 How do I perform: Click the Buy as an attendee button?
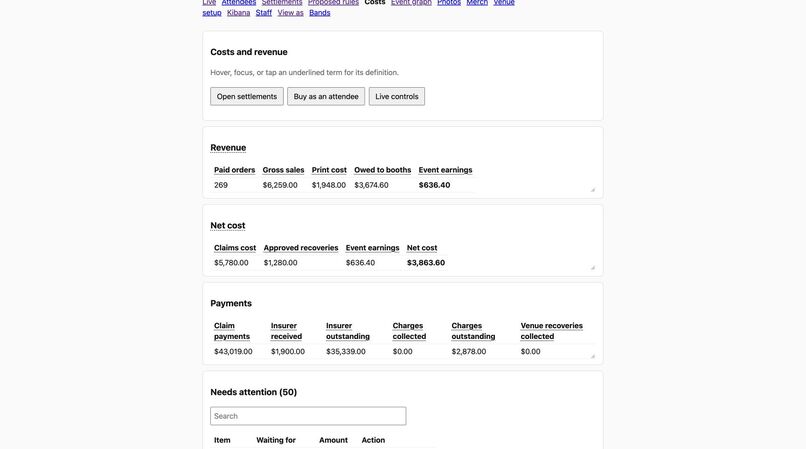(x=326, y=96)
